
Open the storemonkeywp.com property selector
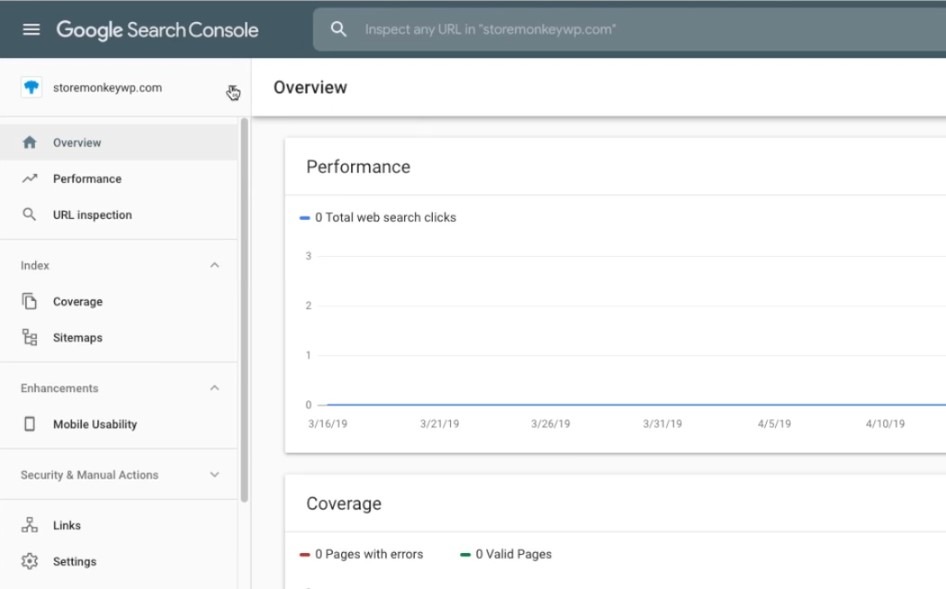click(x=125, y=88)
